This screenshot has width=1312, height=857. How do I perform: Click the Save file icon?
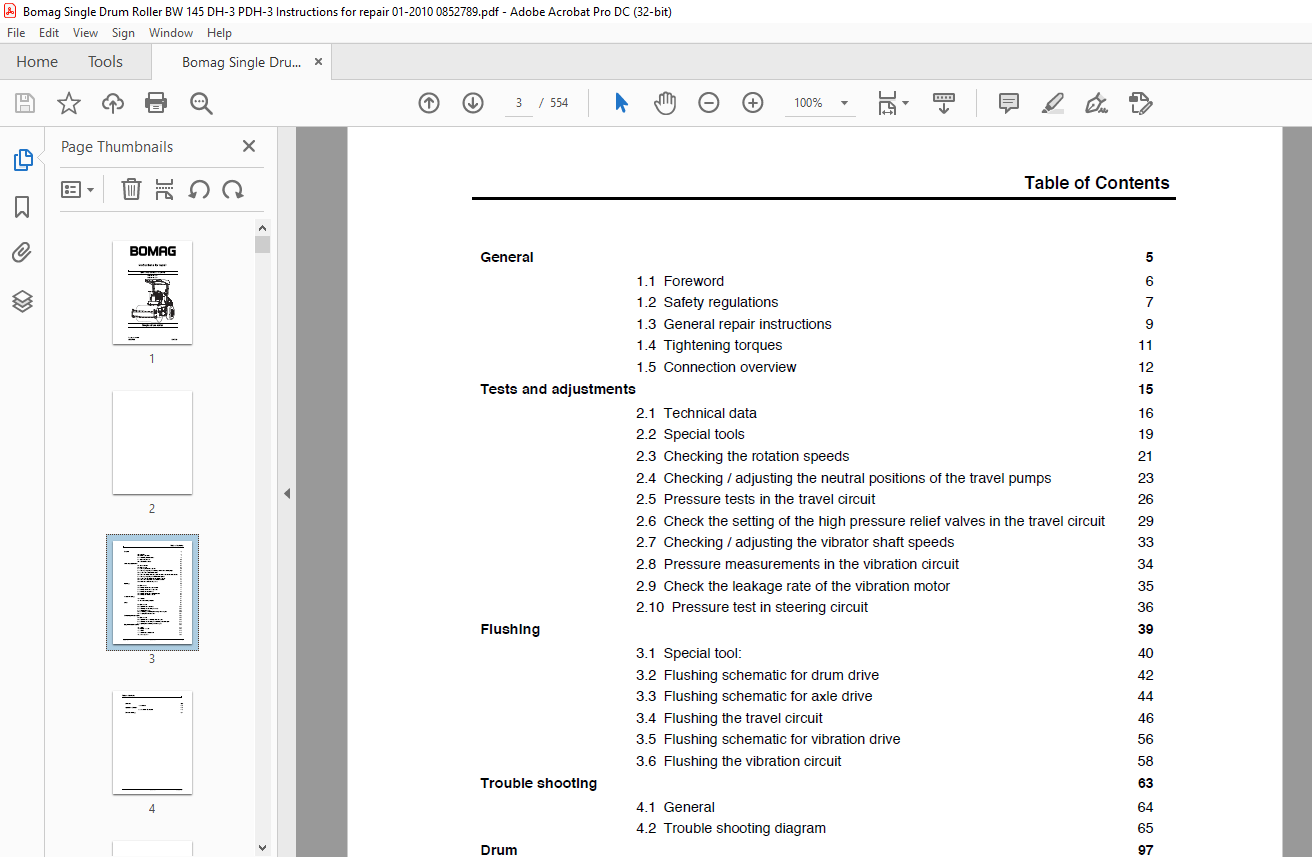coord(25,103)
